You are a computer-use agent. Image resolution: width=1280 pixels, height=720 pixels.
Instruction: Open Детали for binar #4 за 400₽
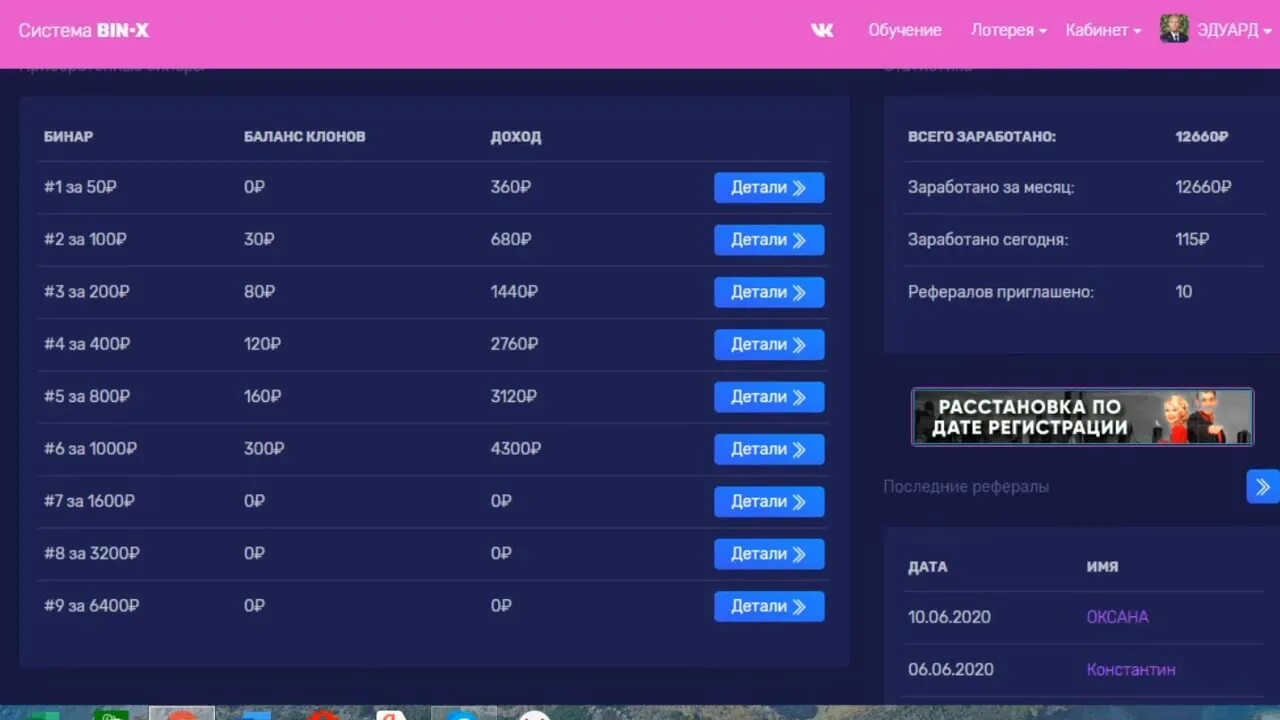[769, 344]
